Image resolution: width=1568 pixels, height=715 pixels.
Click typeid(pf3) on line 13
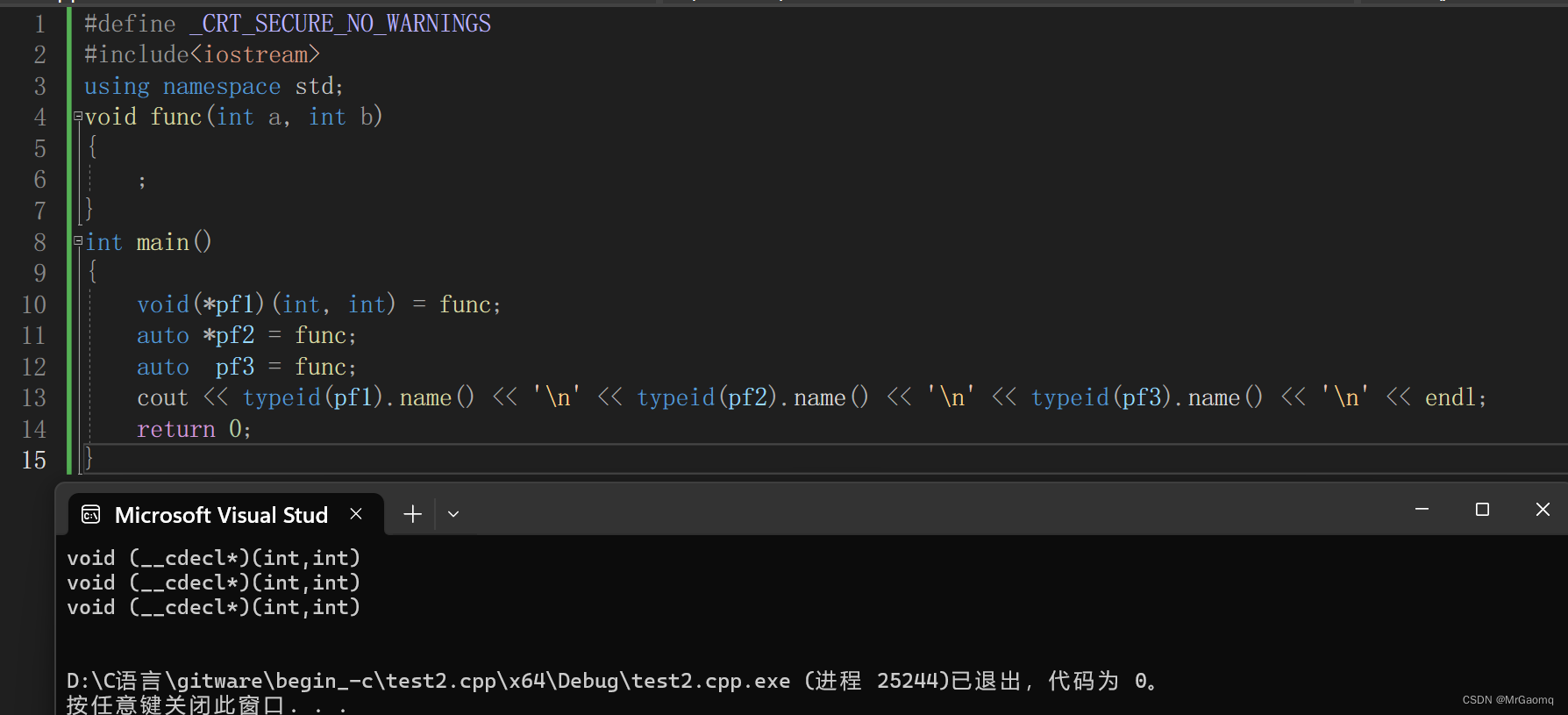1102,397
